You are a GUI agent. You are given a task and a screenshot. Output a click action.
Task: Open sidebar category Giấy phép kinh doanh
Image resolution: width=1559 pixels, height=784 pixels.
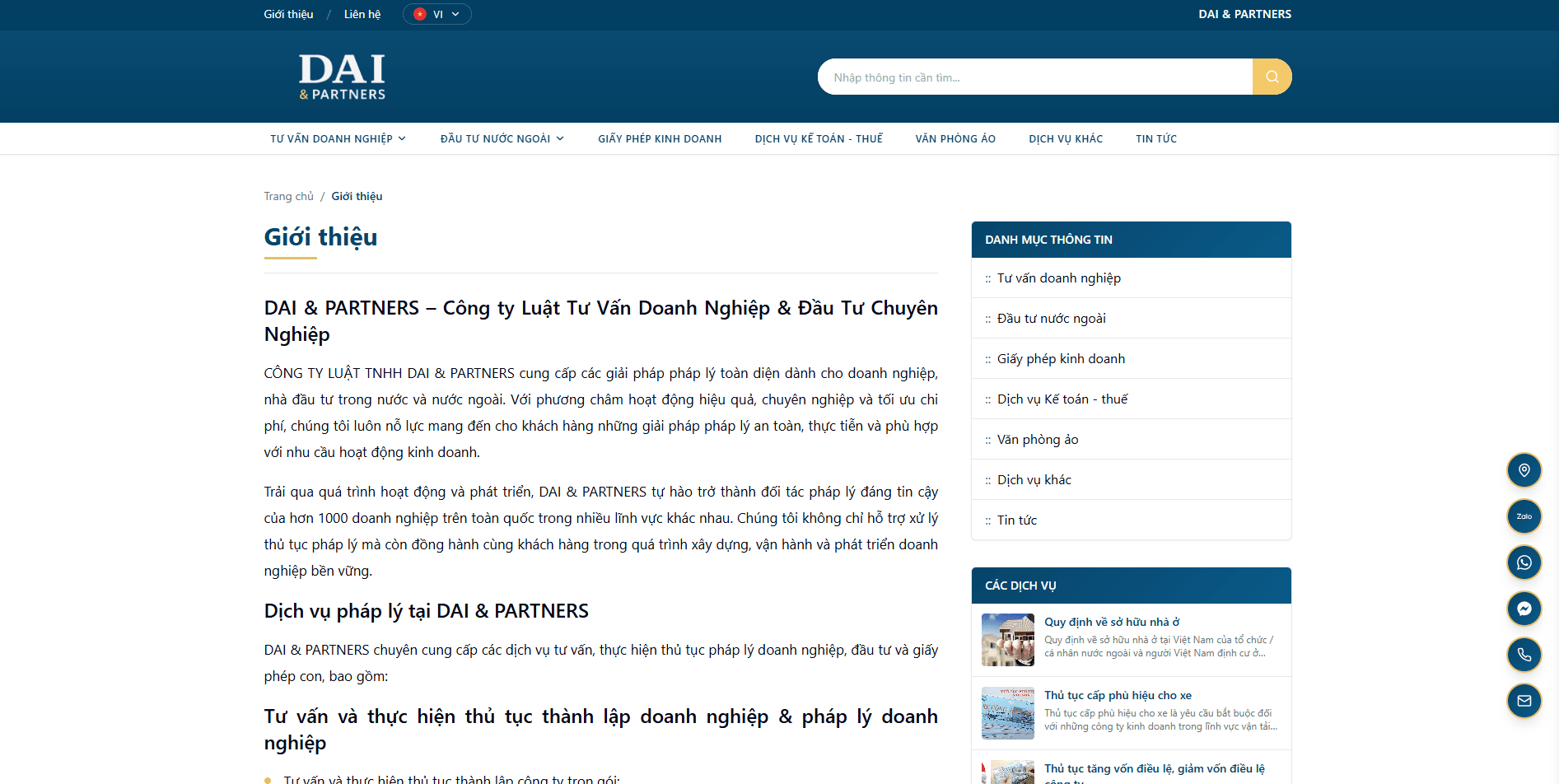pos(1132,359)
